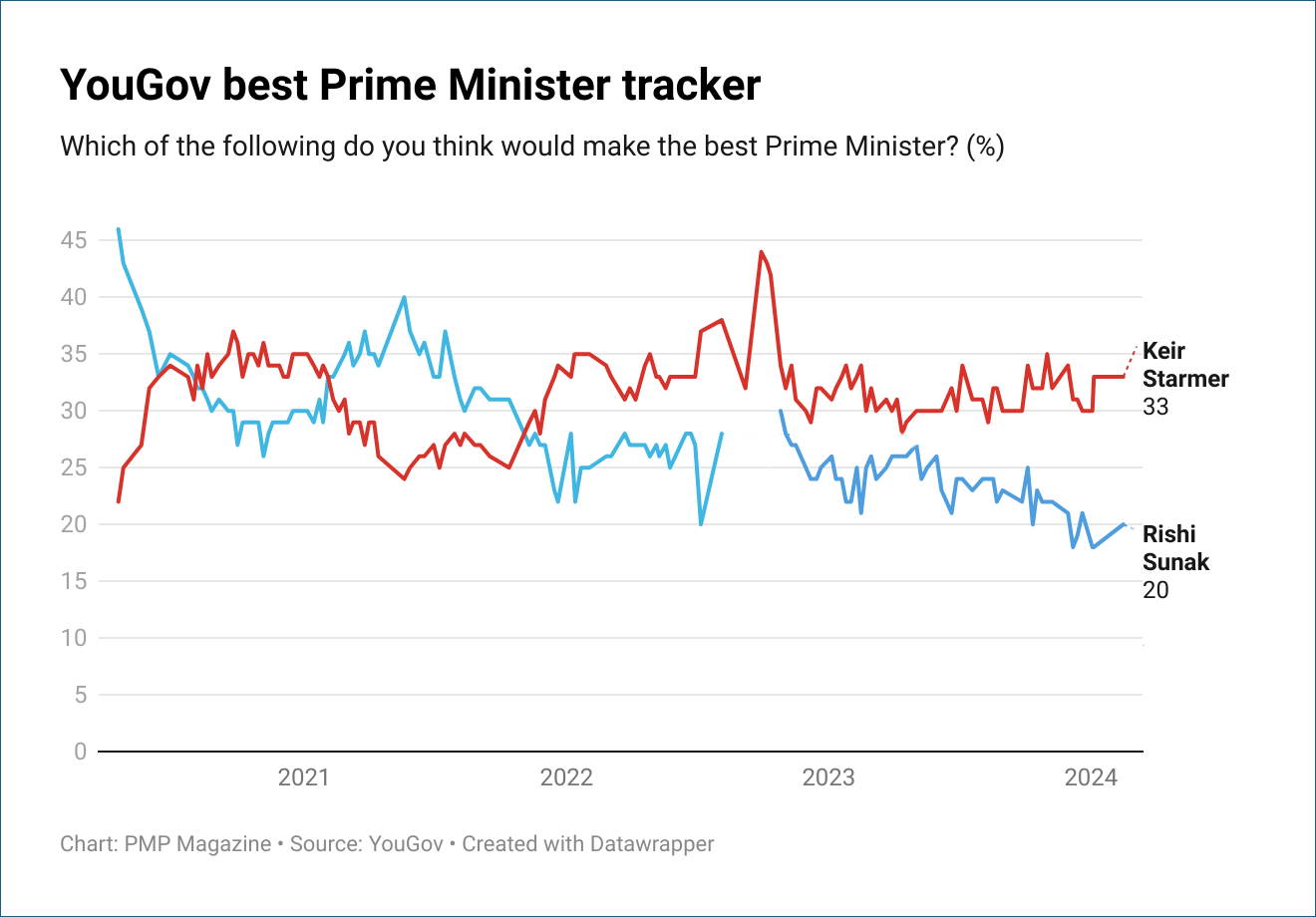Click the 15 y-axis tick label
1316x917 pixels.
[x=74, y=581]
